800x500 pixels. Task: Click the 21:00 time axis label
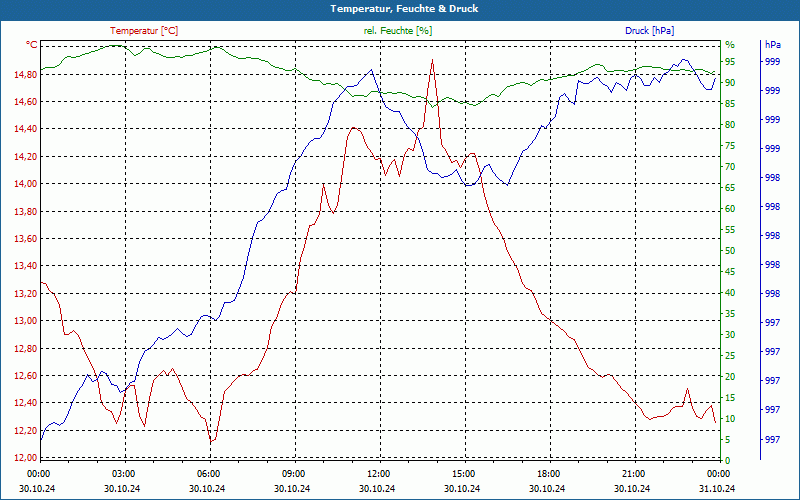(x=634, y=473)
